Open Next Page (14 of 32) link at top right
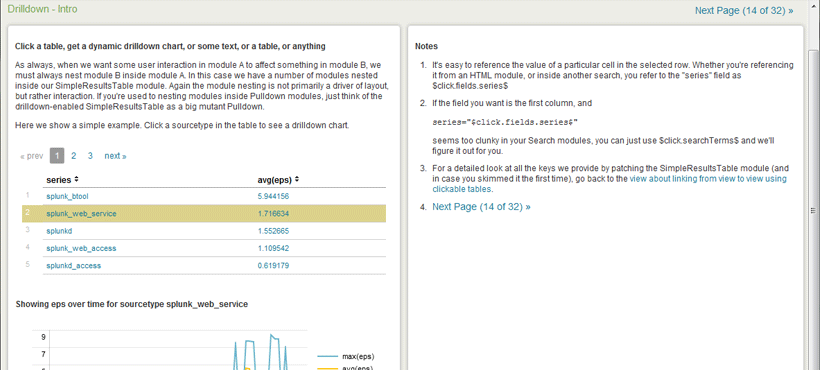 [744, 10]
